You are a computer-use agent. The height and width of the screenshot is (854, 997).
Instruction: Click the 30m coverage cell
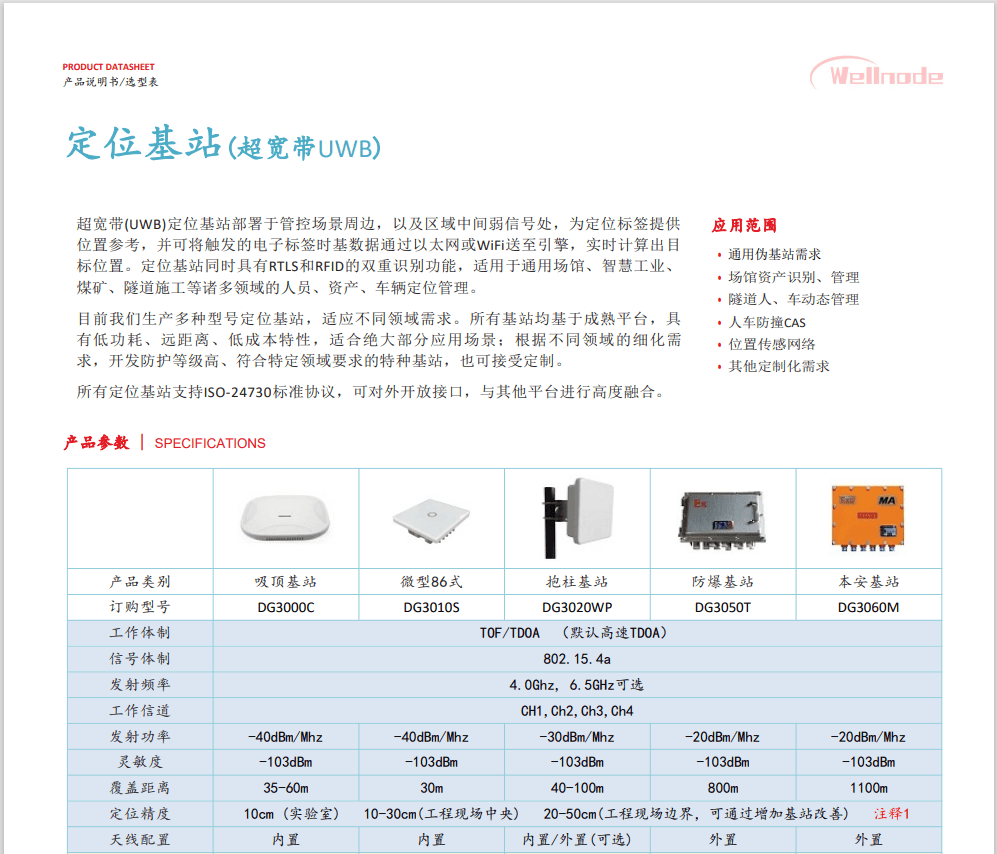click(x=431, y=788)
